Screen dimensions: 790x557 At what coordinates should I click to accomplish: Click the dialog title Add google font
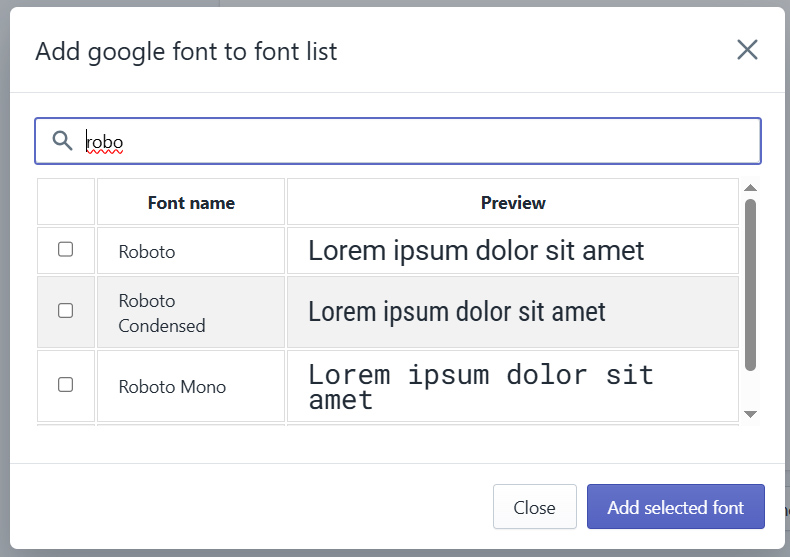click(186, 52)
